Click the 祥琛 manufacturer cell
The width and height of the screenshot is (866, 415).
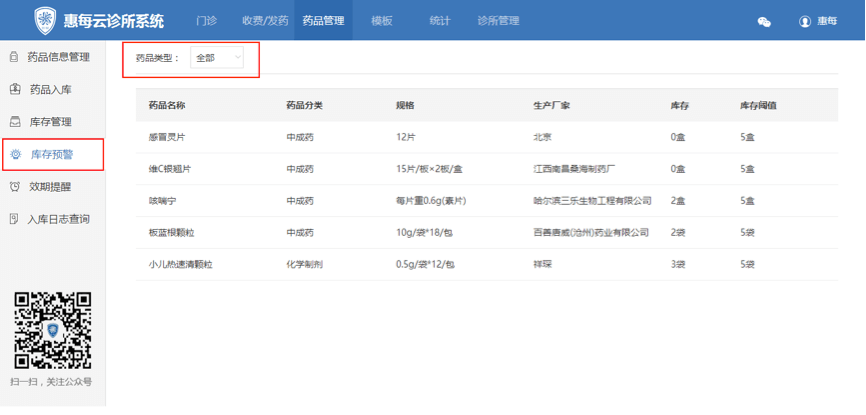pos(542,265)
